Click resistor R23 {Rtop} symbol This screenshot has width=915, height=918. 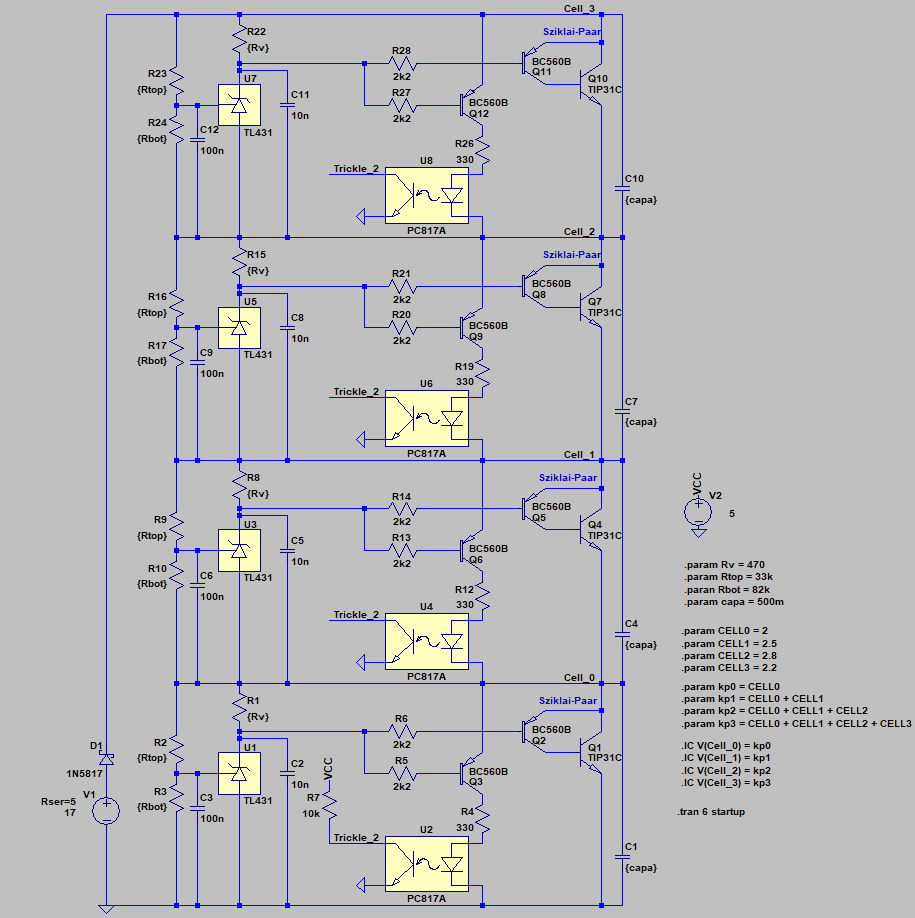pos(177,82)
